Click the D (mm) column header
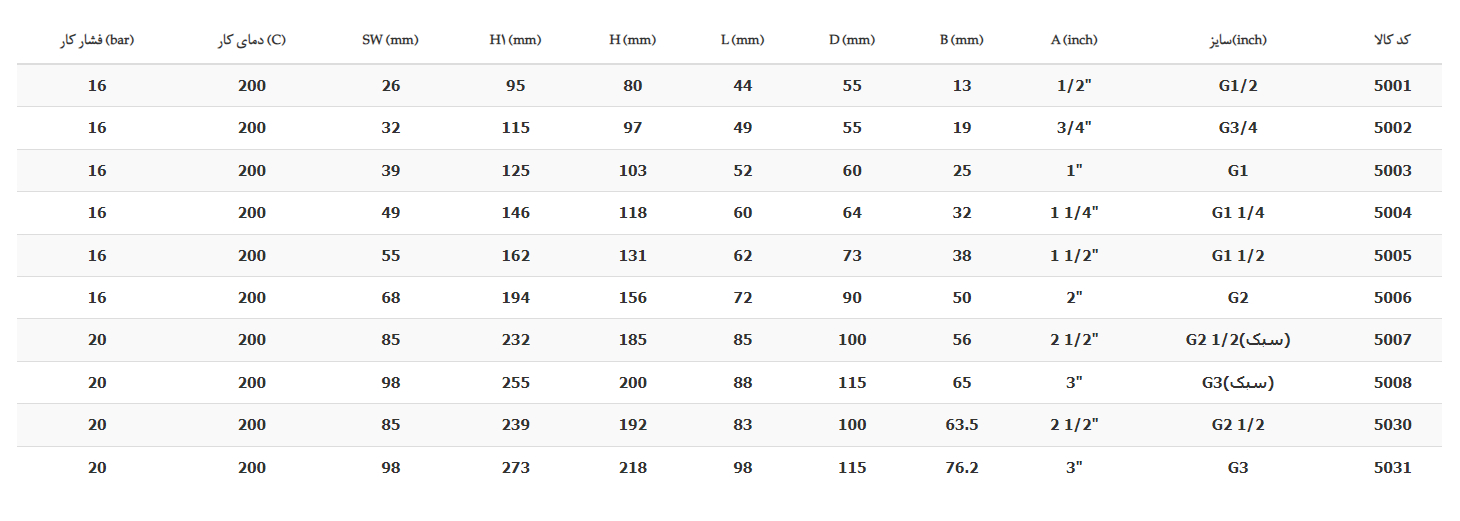This screenshot has width=1460, height=521. (852, 40)
